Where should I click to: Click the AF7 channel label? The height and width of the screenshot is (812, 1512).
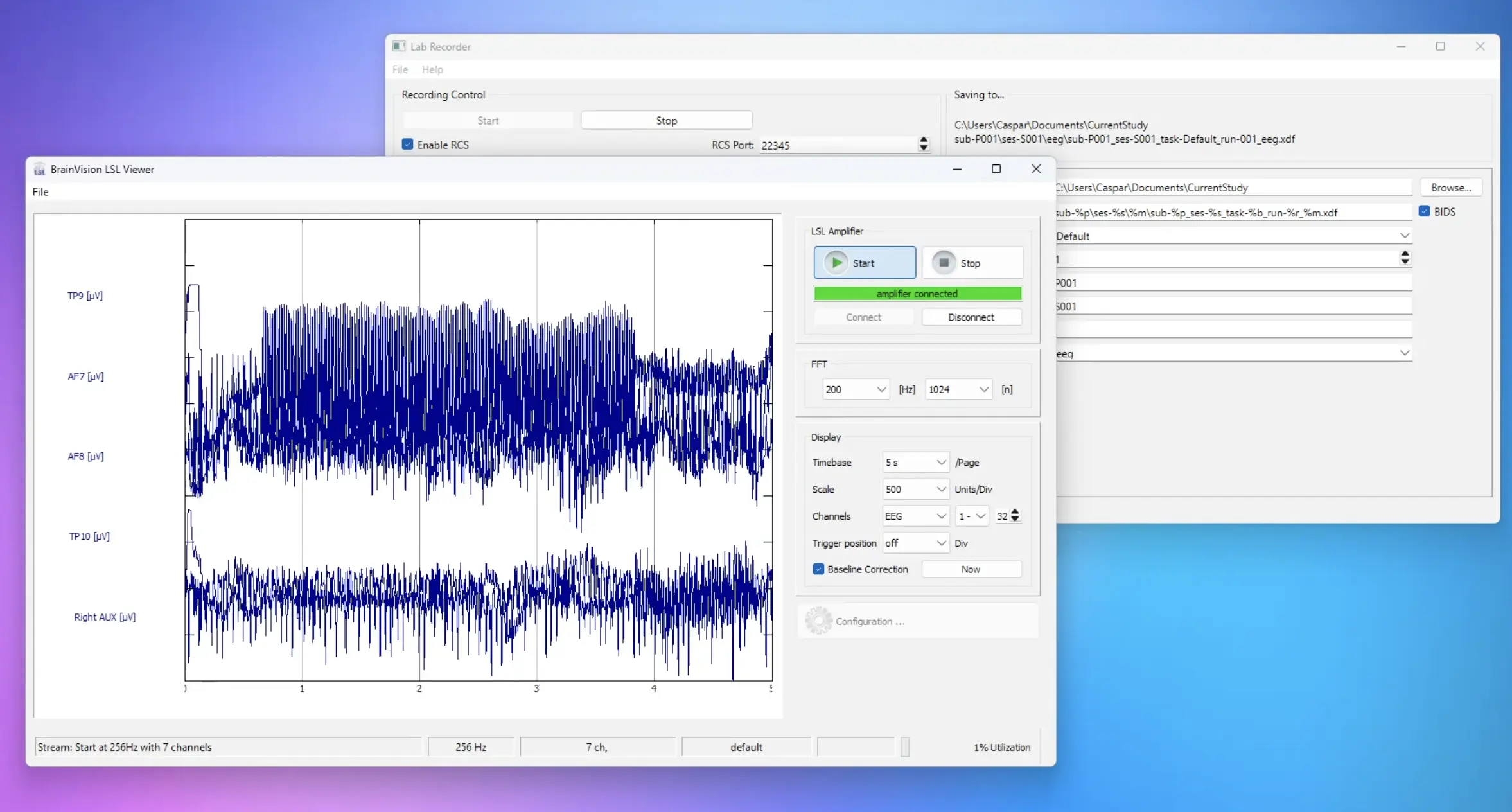(x=85, y=376)
